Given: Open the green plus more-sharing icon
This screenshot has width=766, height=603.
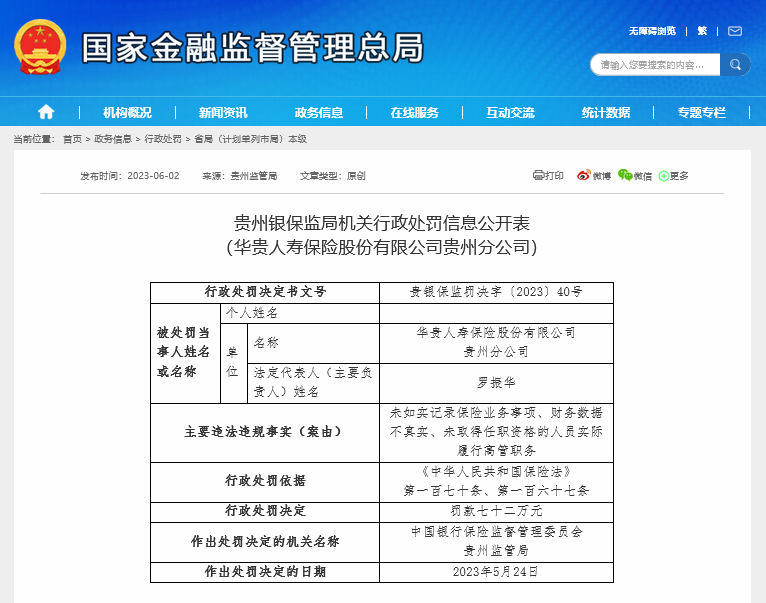Looking at the screenshot, I should pyautogui.click(x=663, y=176).
